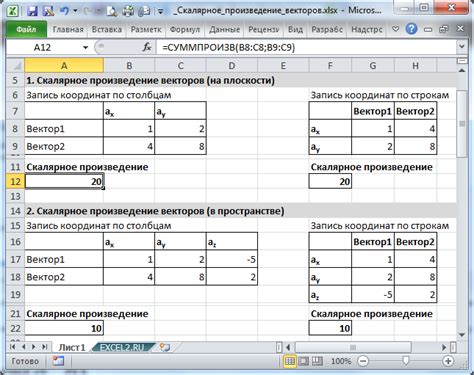Screen dimensions: 474x375
Task: Open Excel Help question mark icon
Action: (411, 29)
